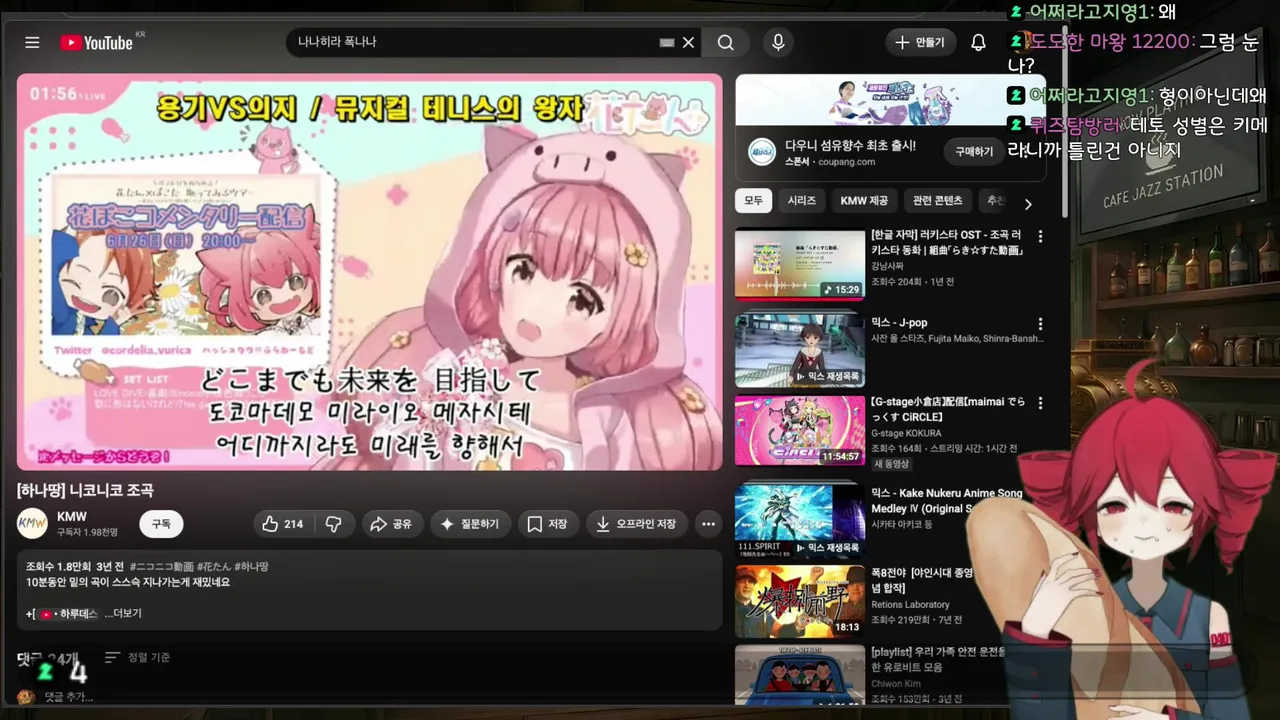Open comment sort 정렬 기준 dropdown
Image resolution: width=1280 pixels, height=720 pixels.
tap(137, 657)
